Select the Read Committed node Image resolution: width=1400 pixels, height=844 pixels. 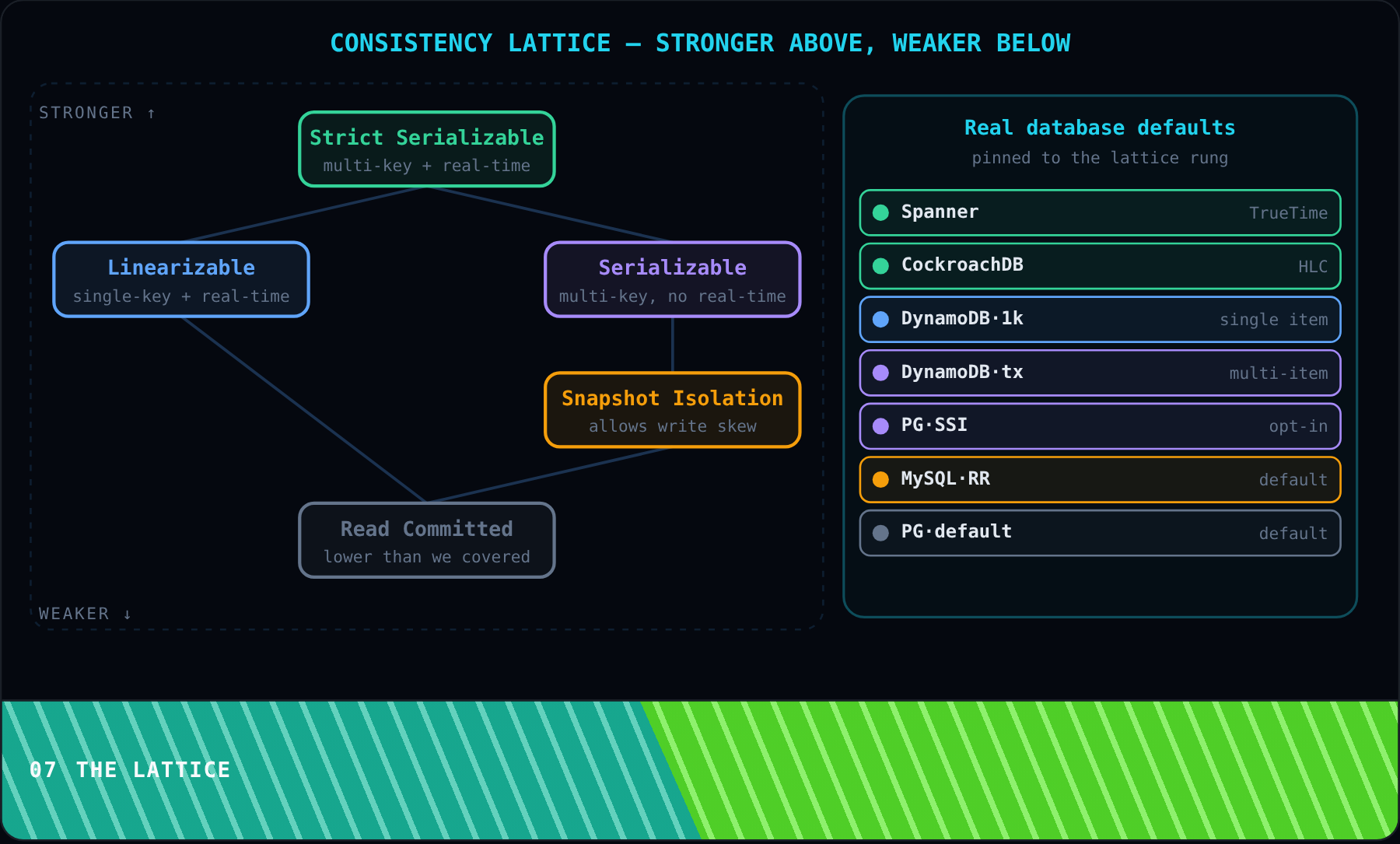tap(427, 541)
